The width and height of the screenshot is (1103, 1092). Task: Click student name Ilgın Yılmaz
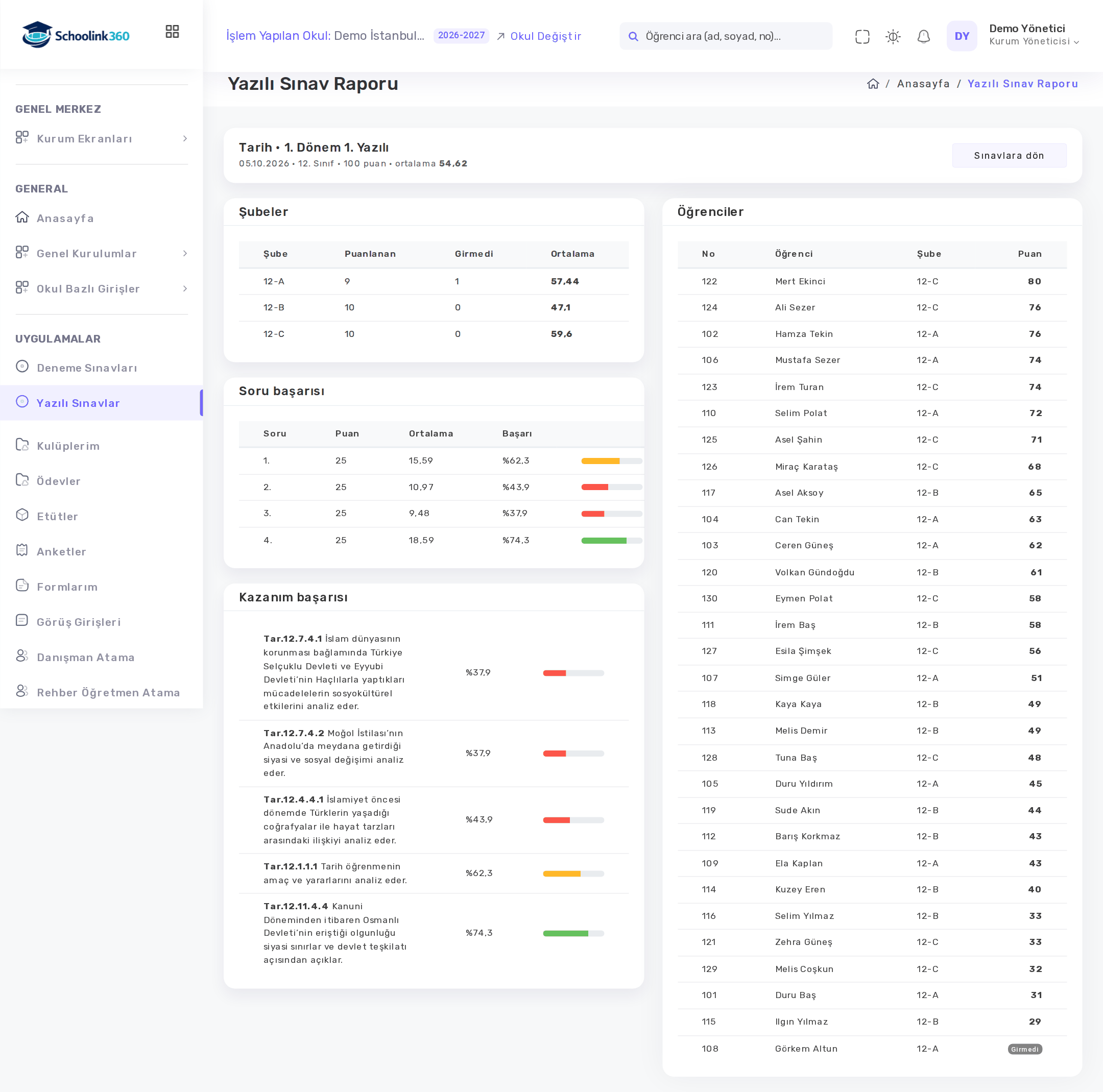(801, 1022)
